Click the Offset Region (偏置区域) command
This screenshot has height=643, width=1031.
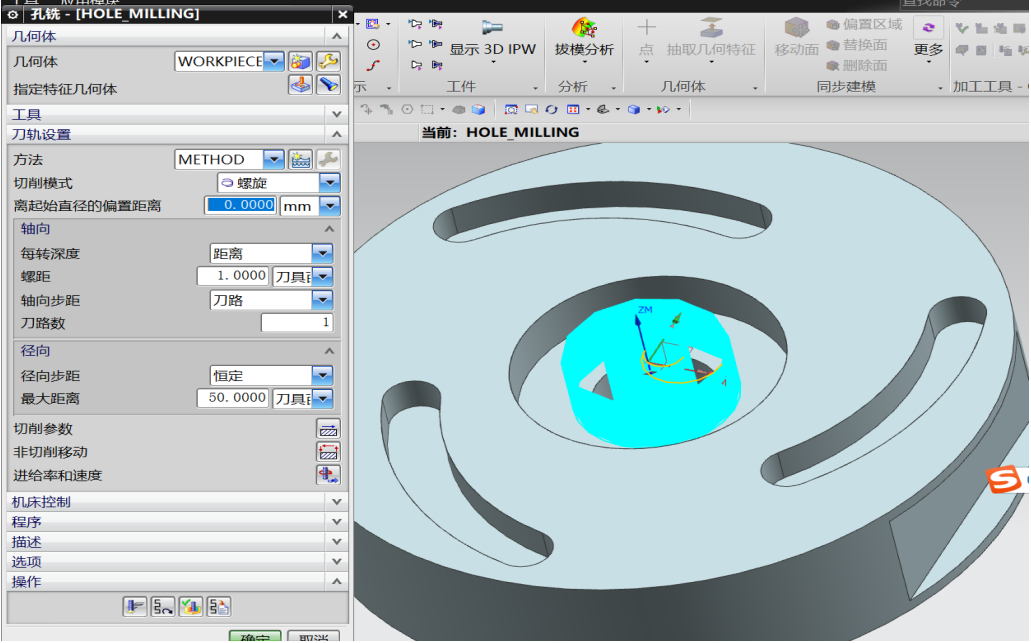864,24
